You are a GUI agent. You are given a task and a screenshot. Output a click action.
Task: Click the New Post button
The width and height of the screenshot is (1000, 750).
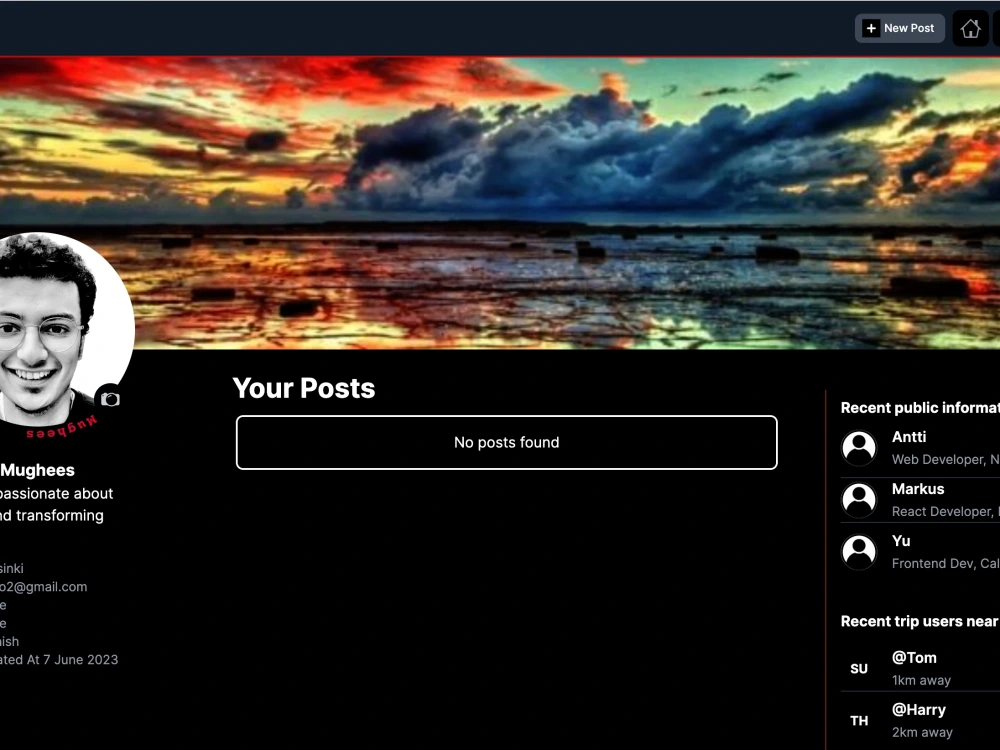(899, 28)
